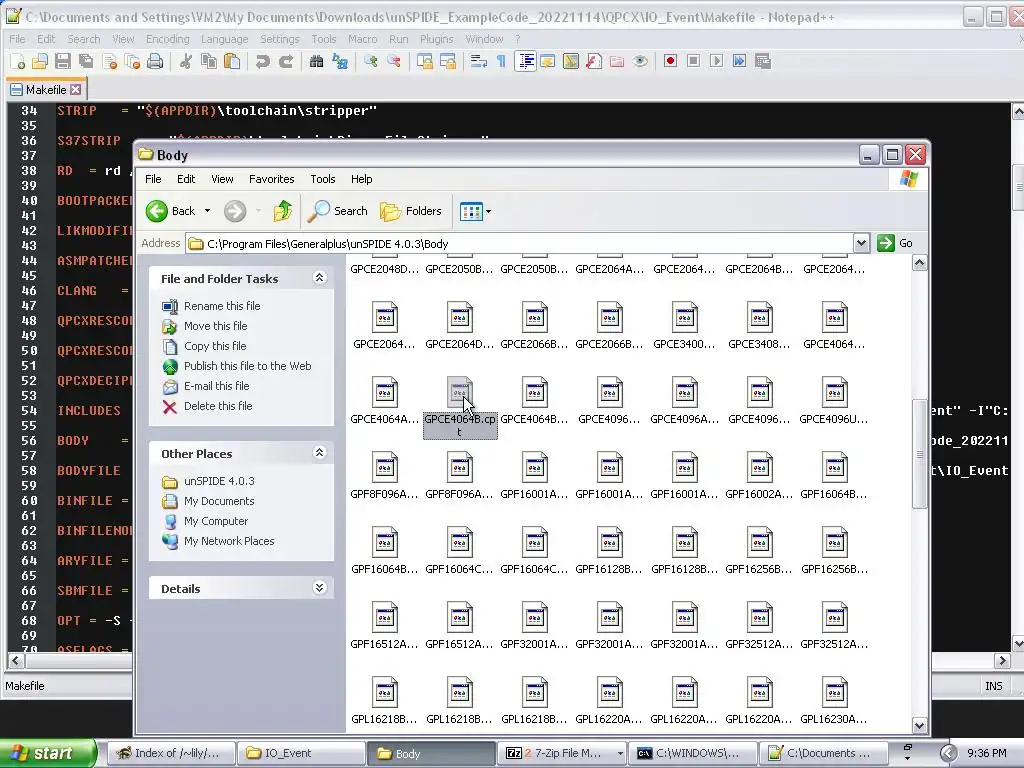This screenshot has width=1024, height=768.
Task: Switch to C:\WINDOWS command prompt taskbar item
Action: [x=694, y=754]
